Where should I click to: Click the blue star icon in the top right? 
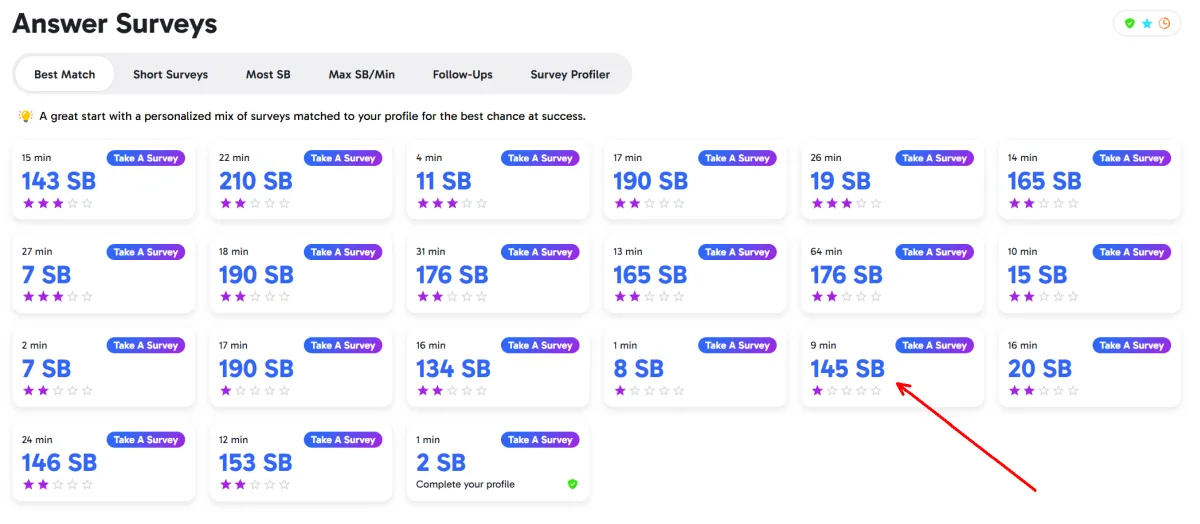click(x=1147, y=23)
